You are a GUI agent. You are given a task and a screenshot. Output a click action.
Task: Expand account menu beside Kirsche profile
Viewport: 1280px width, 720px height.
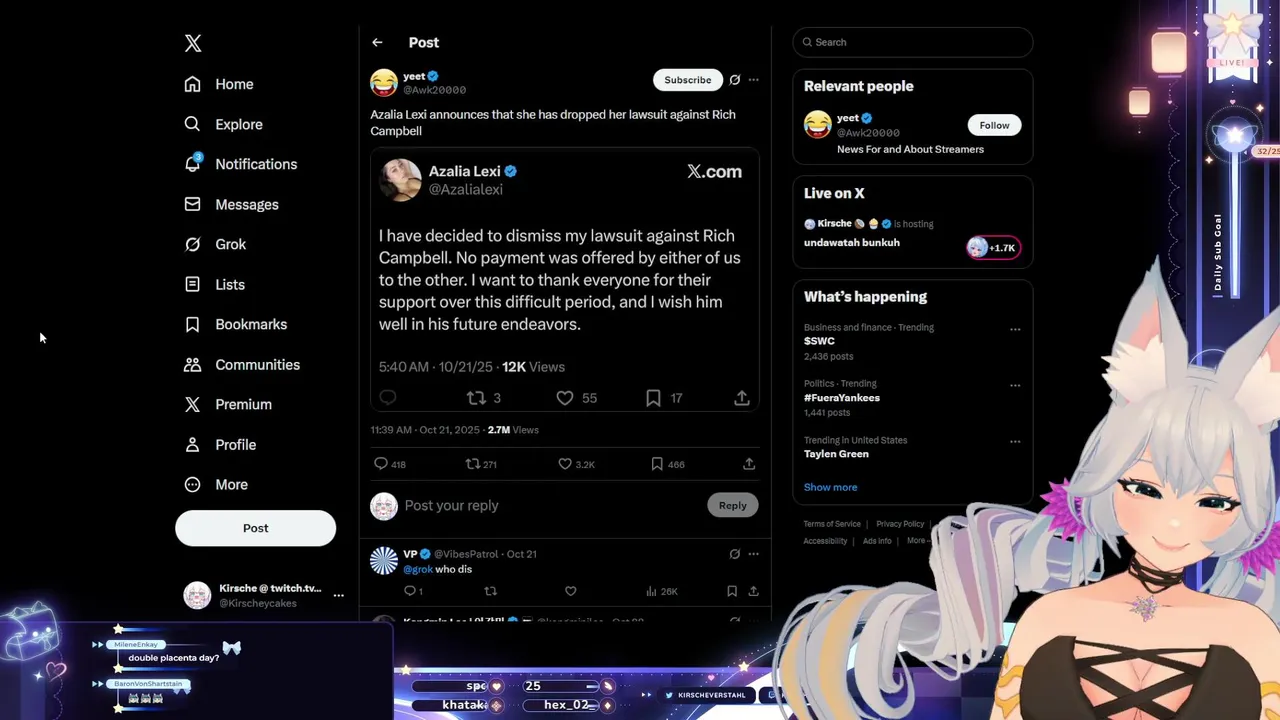(339, 595)
